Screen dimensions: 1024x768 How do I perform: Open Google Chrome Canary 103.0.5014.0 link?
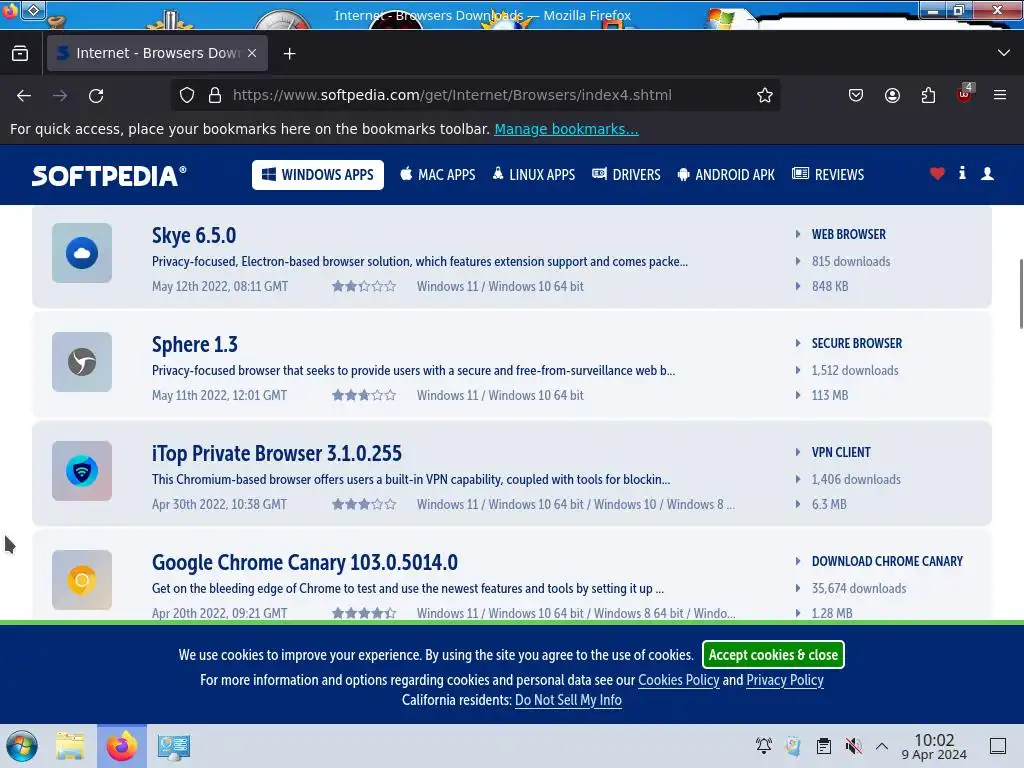(x=305, y=563)
